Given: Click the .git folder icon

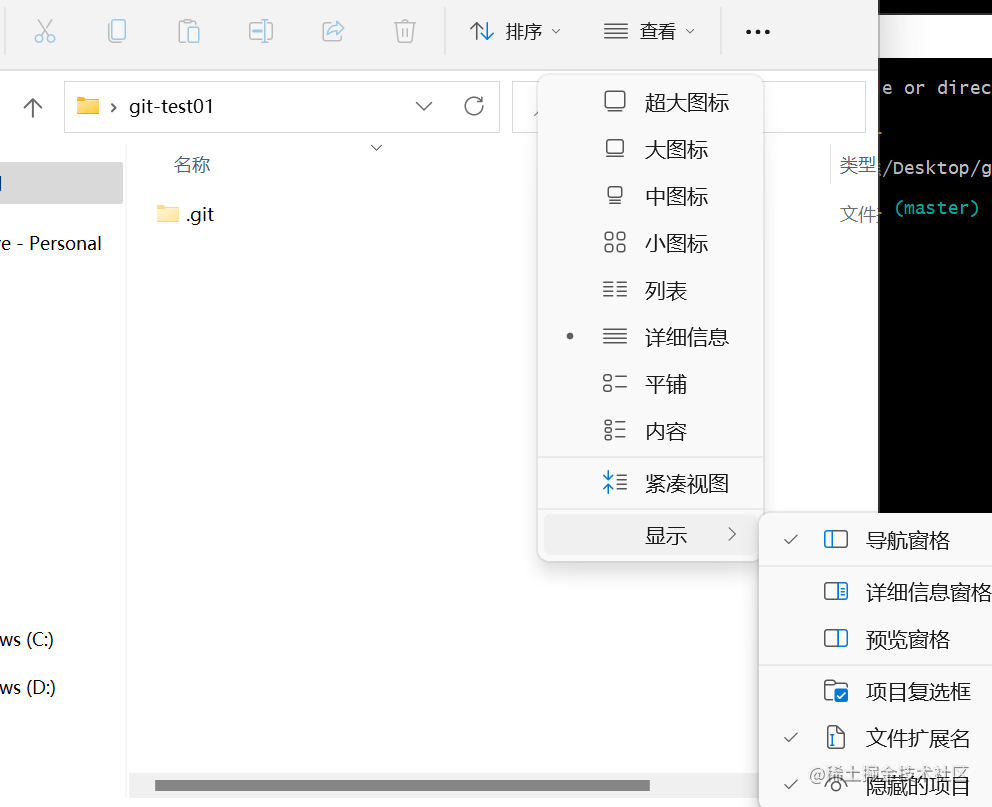Looking at the screenshot, I should pos(168,214).
